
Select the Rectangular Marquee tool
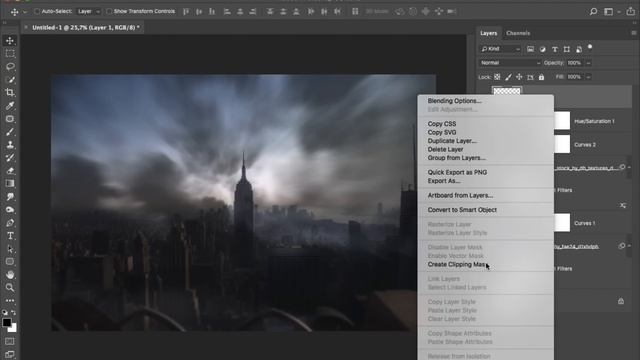[x=10, y=53]
